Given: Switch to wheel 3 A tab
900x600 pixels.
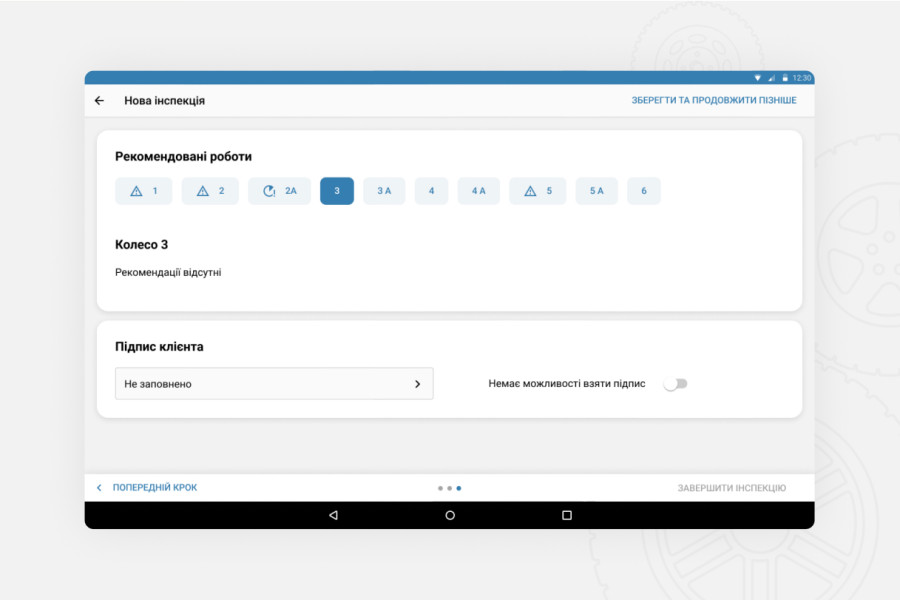Looking at the screenshot, I should tap(384, 191).
